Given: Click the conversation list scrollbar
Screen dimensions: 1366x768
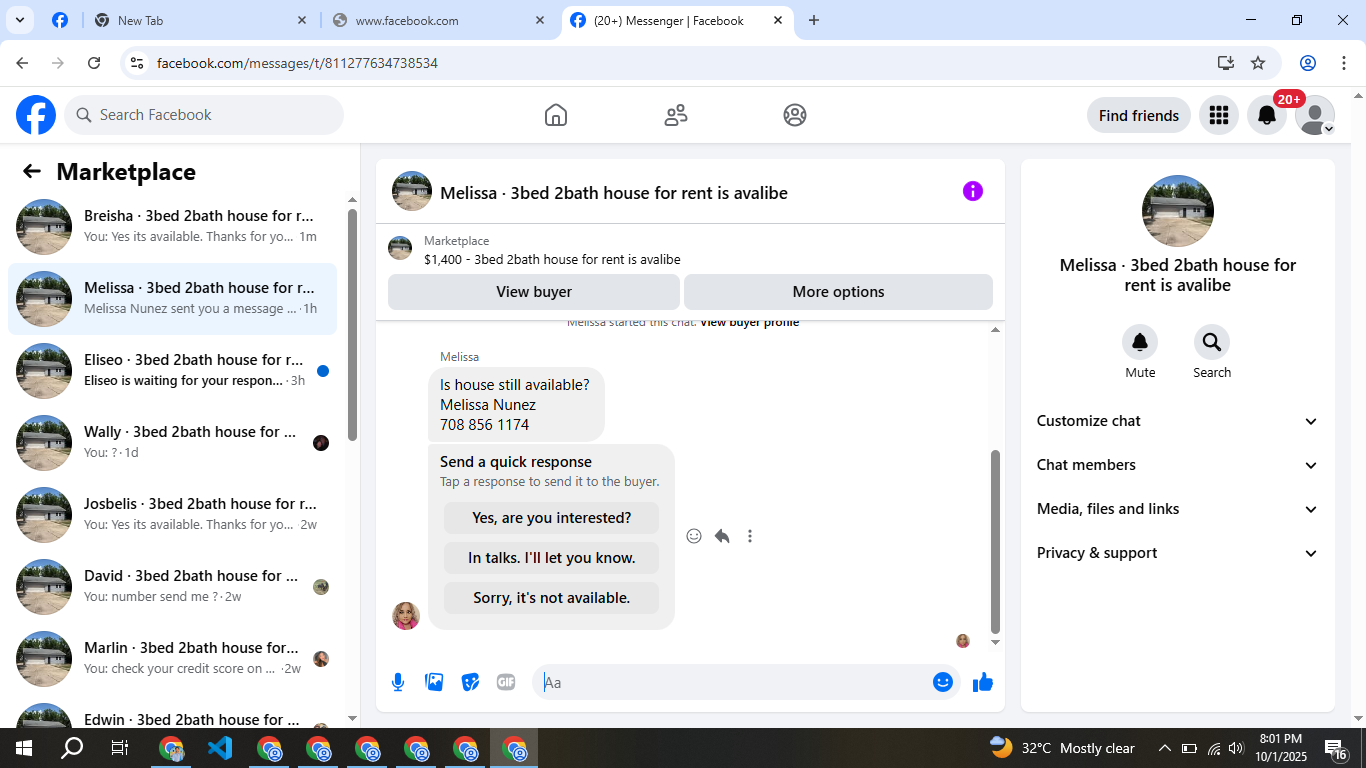Looking at the screenshot, I should point(352,324).
